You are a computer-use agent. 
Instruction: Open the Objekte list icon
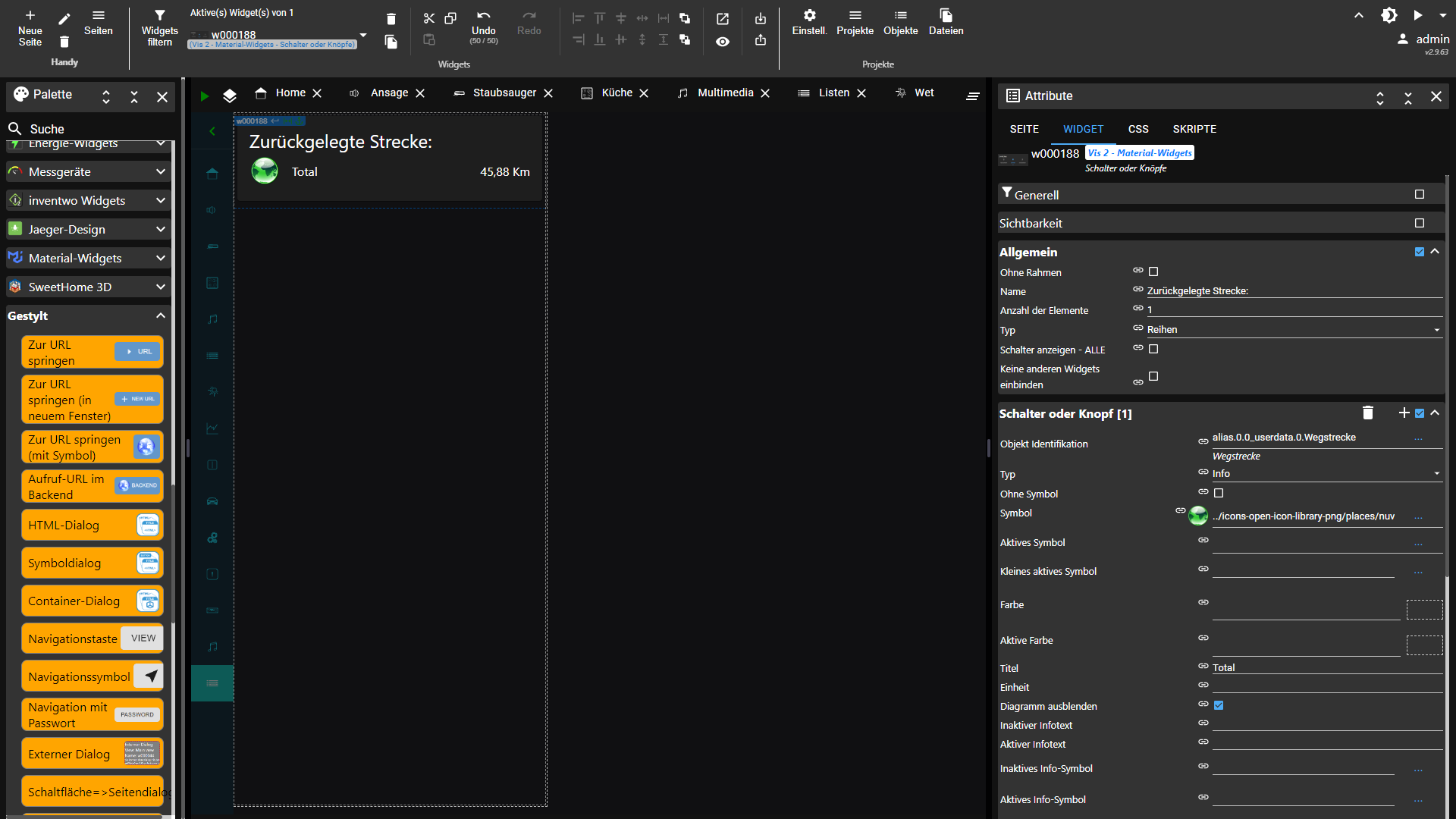(901, 15)
